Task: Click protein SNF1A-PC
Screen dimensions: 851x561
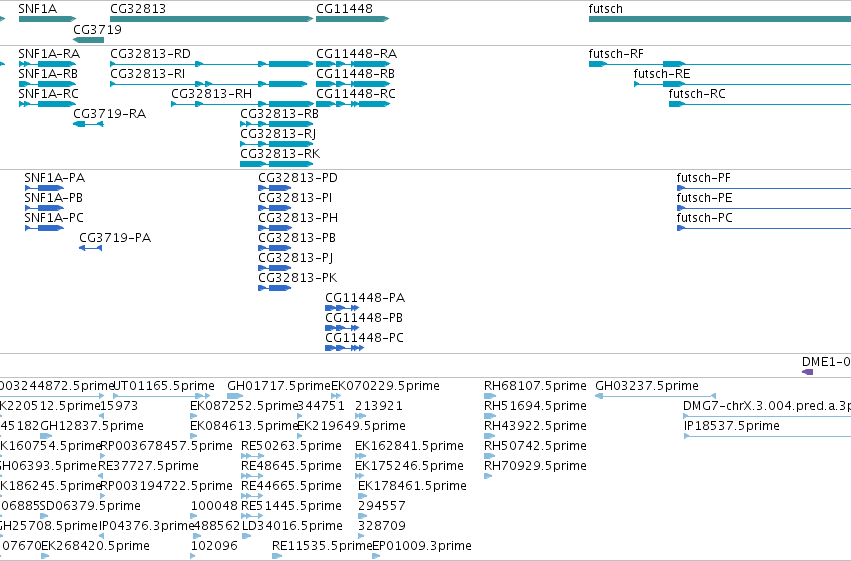Action: pyautogui.click(x=45, y=228)
